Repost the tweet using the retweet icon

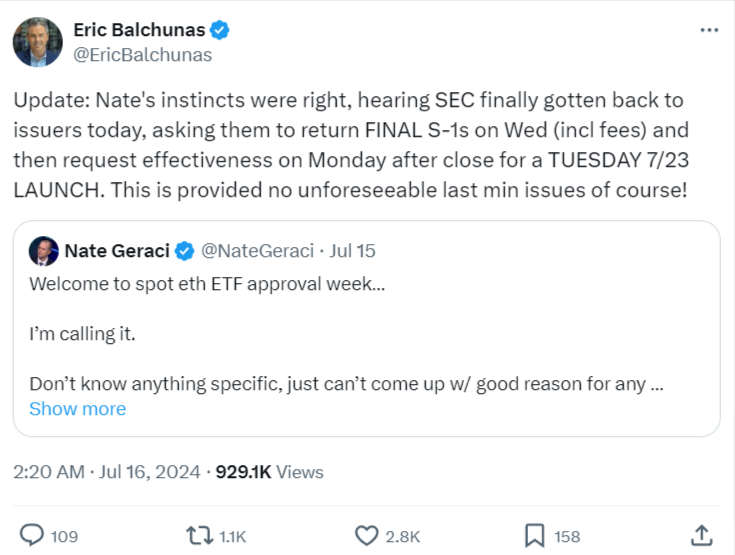click(x=200, y=535)
